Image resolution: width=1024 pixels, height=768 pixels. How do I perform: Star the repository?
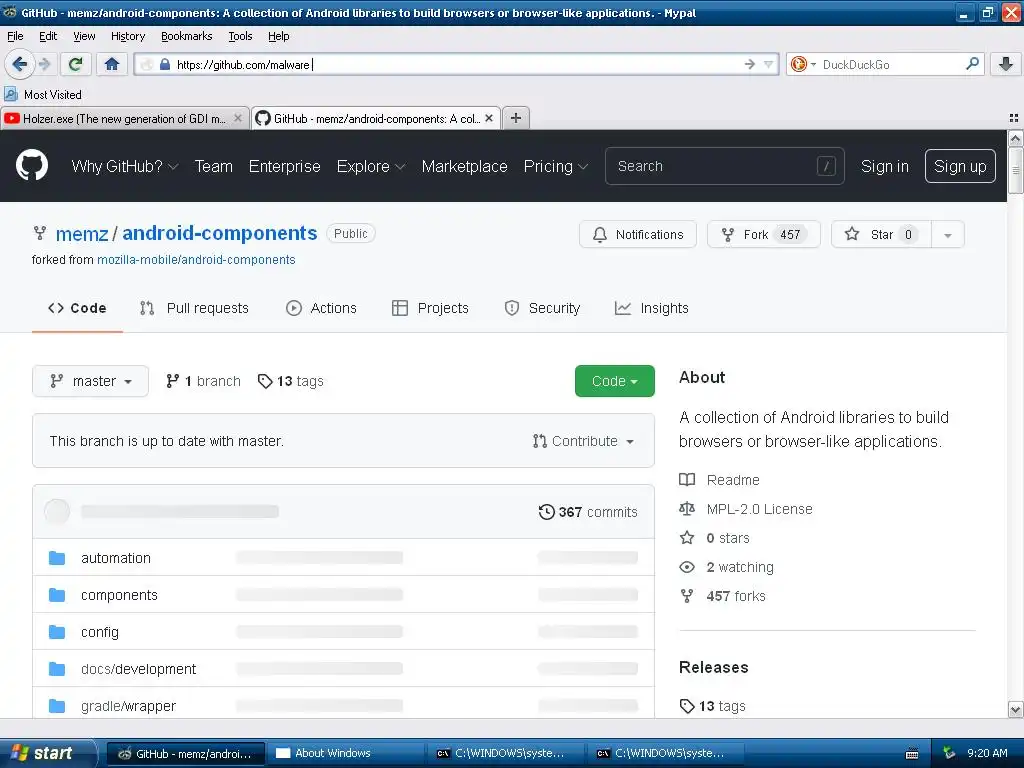[x=881, y=234]
